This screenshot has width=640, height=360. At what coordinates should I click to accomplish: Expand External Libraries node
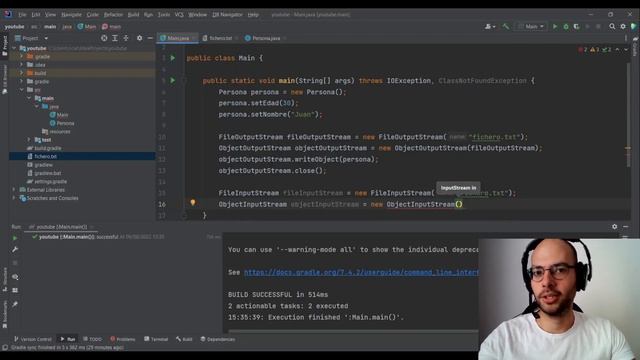[x=14, y=190]
